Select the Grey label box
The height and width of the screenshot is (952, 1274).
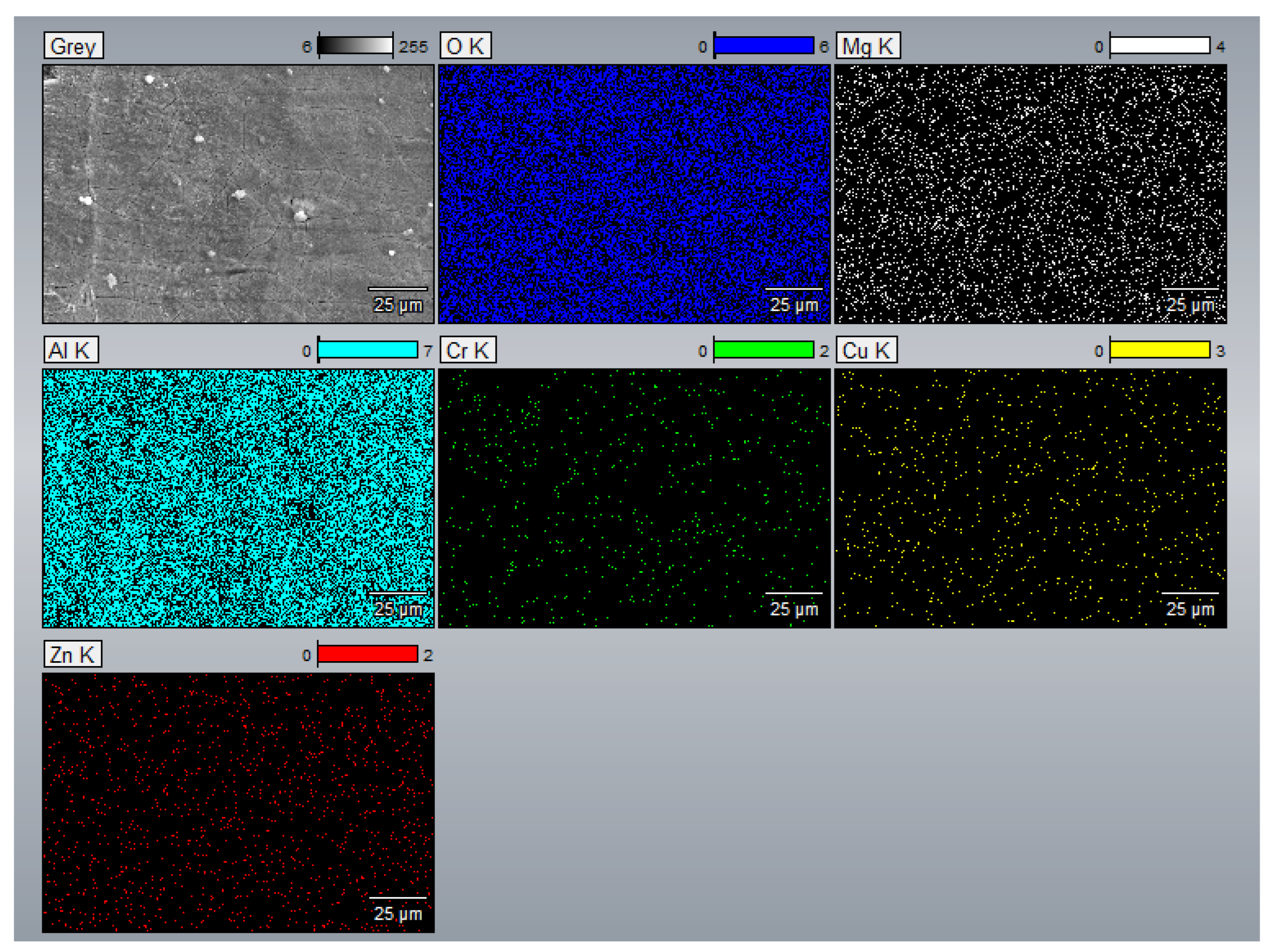pyautogui.click(x=74, y=46)
